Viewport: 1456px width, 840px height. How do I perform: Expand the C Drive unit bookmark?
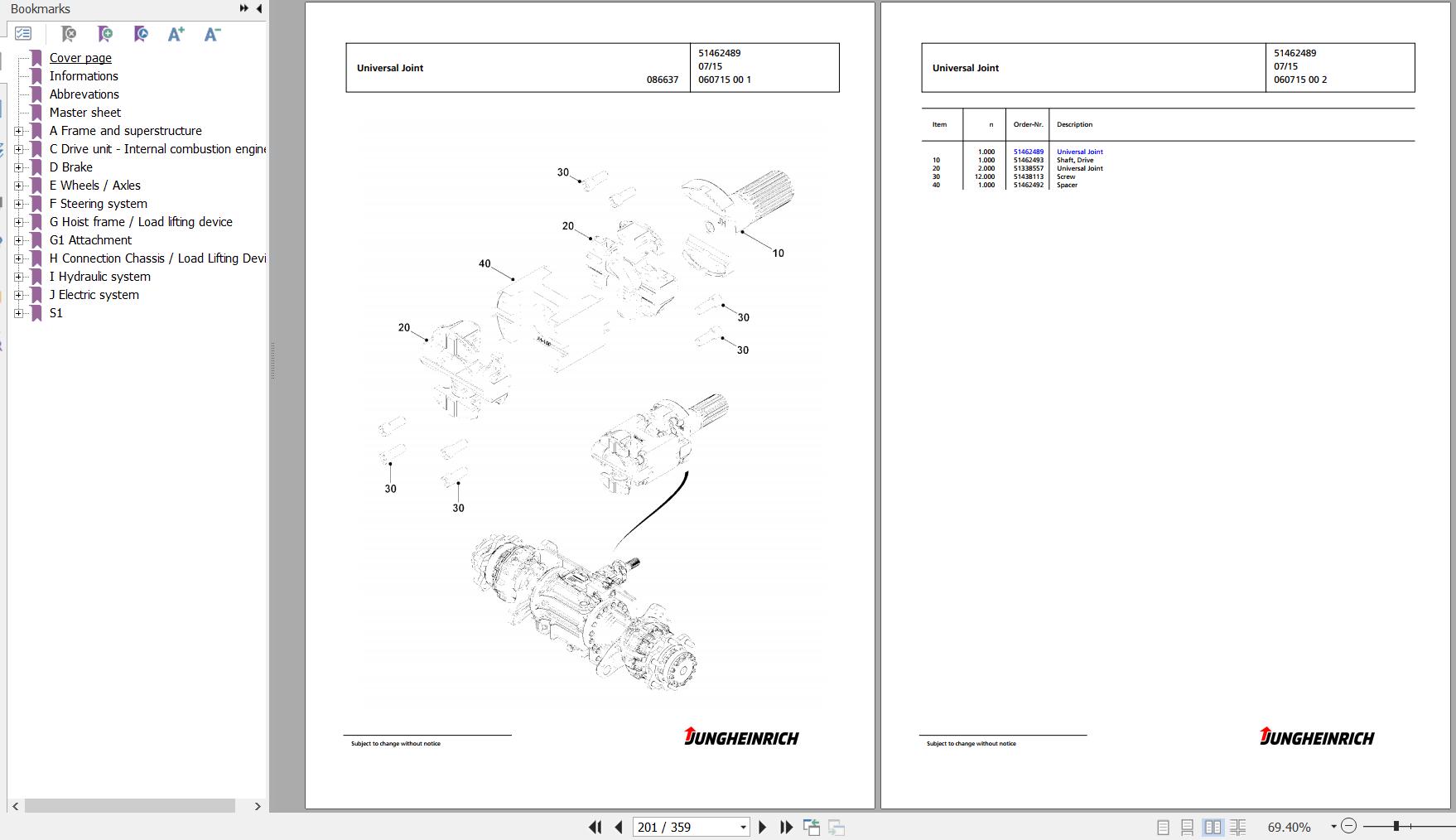coord(18,149)
